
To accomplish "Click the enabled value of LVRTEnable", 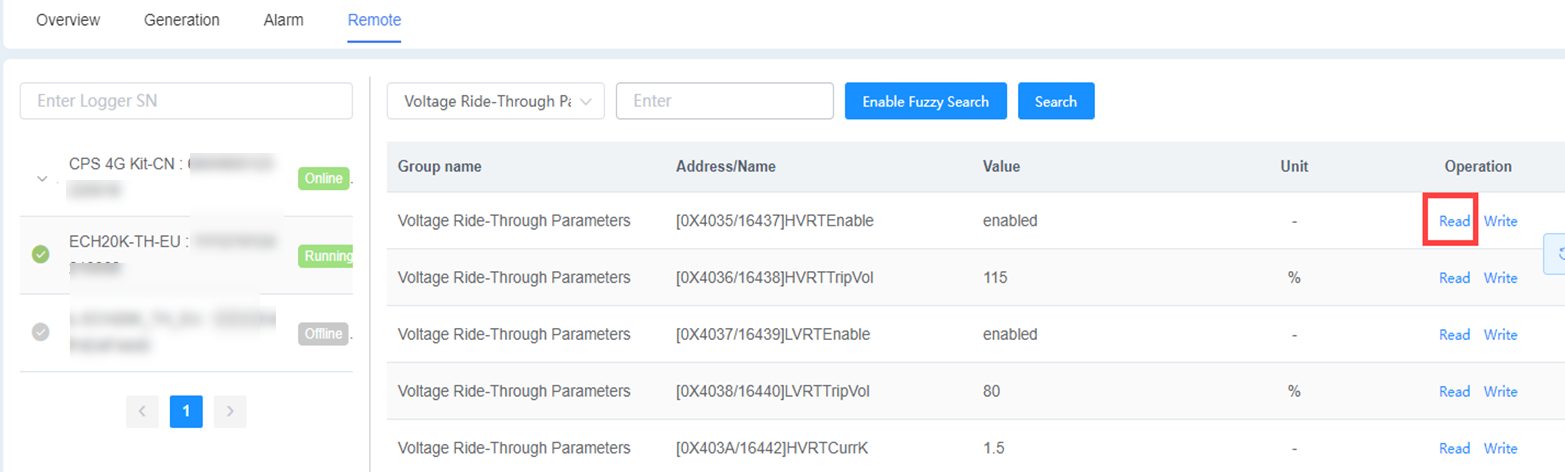I will point(1010,334).
